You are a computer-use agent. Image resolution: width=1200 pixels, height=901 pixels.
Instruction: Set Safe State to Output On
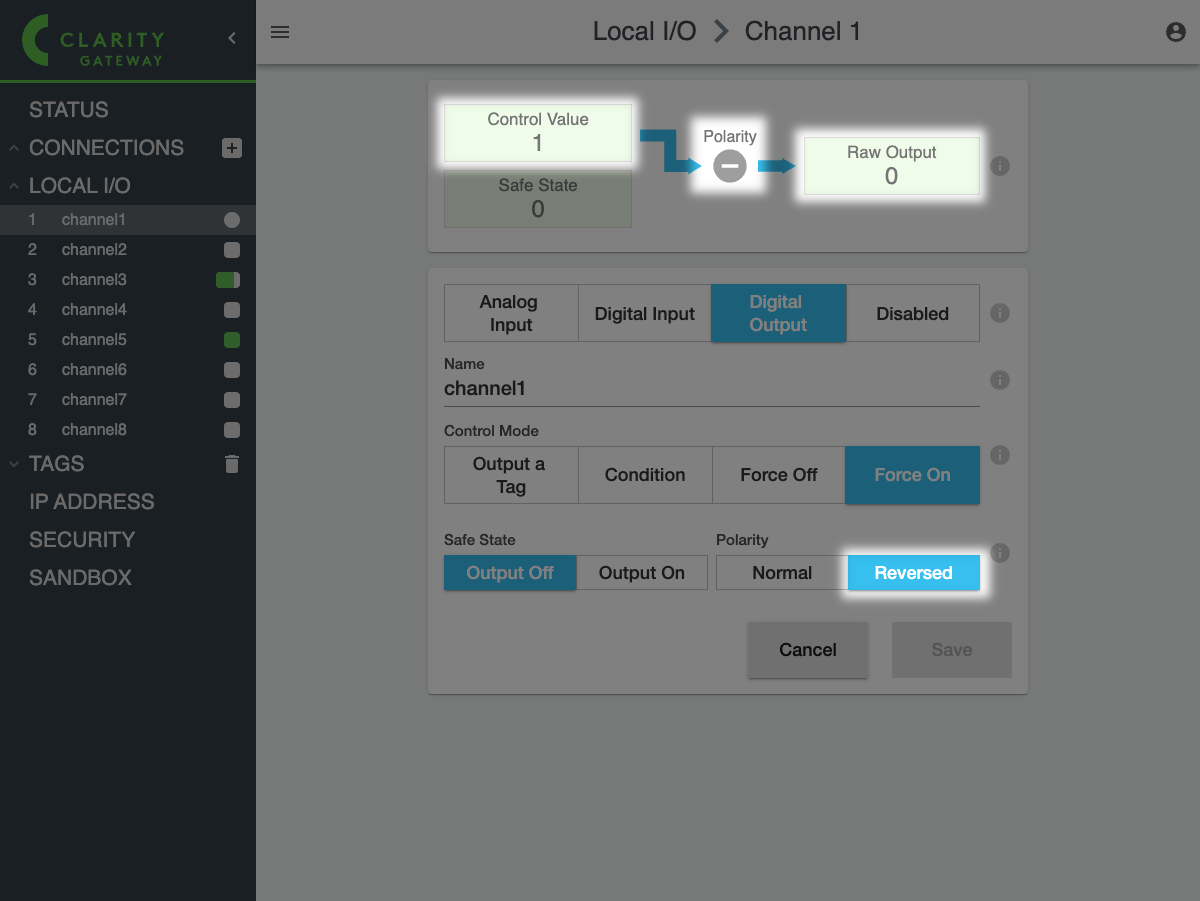pyautogui.click(x=641, y=573)
